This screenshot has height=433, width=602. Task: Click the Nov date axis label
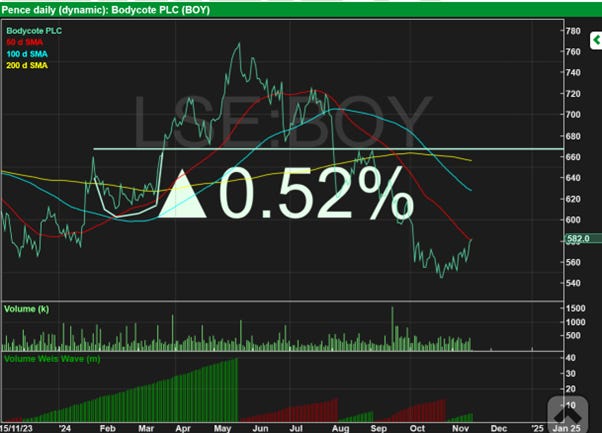461,428
